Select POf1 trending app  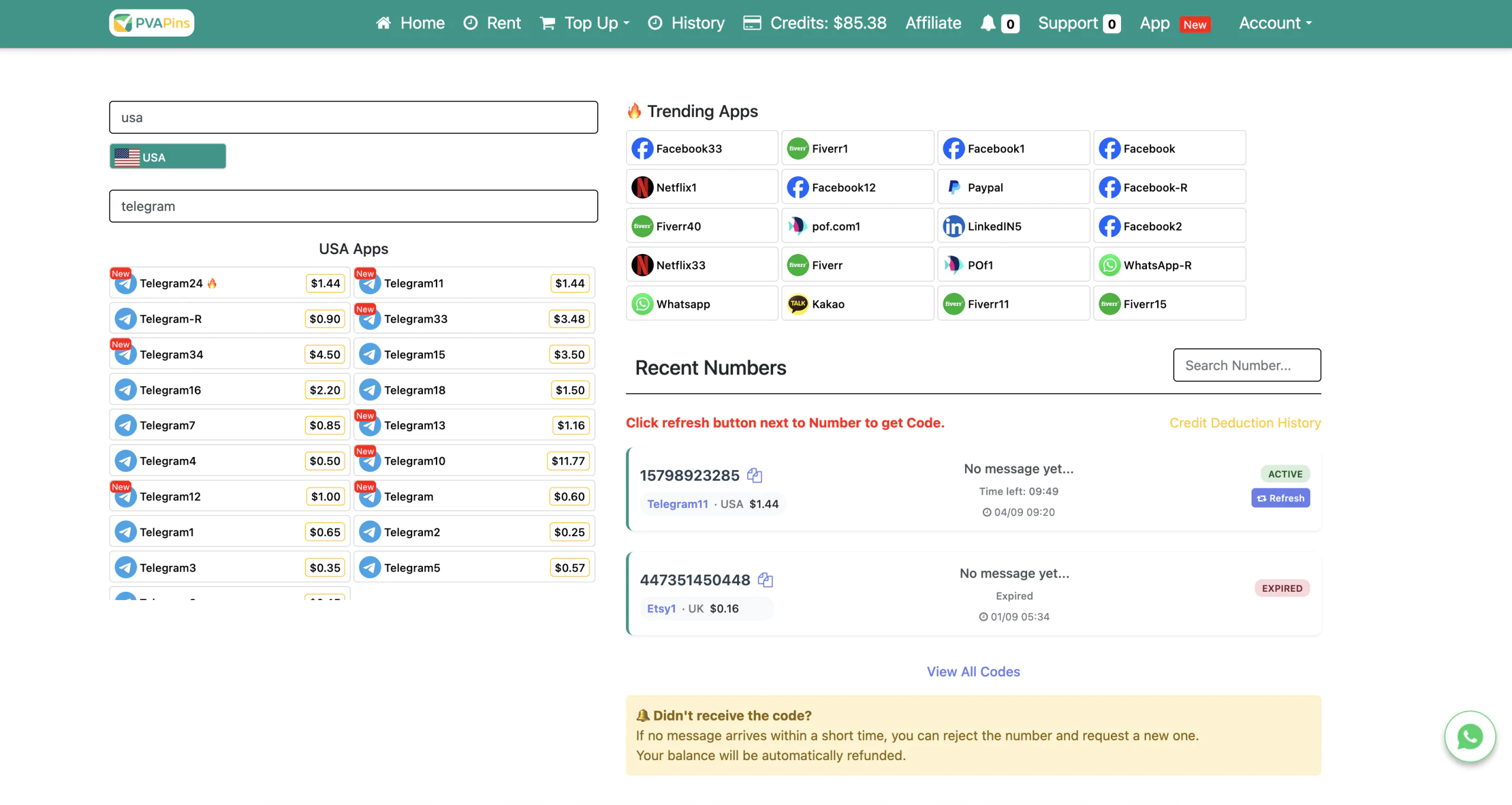click(1014, 265)
